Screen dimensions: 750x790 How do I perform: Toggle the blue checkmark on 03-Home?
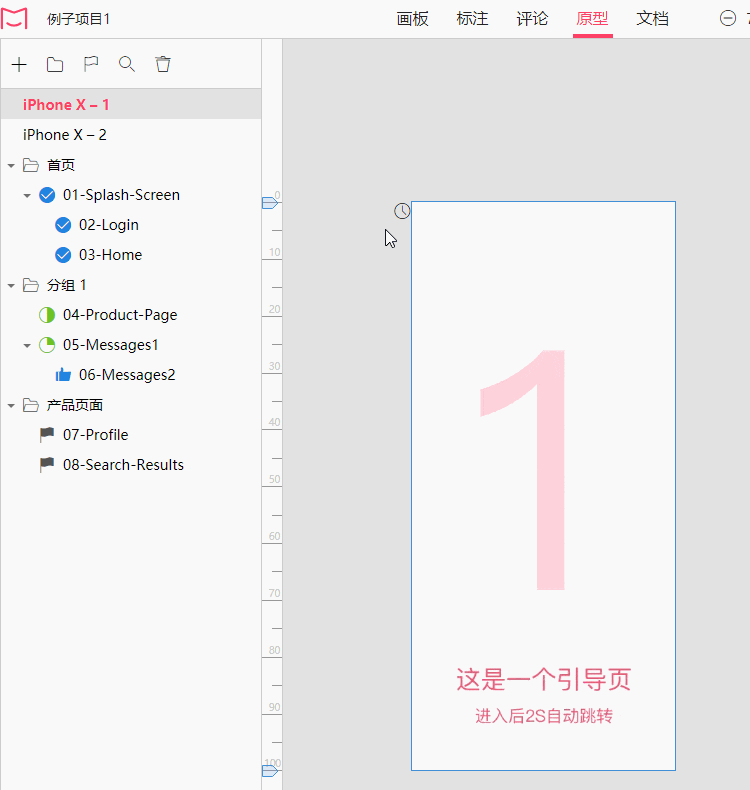click(x=63, y=255)
